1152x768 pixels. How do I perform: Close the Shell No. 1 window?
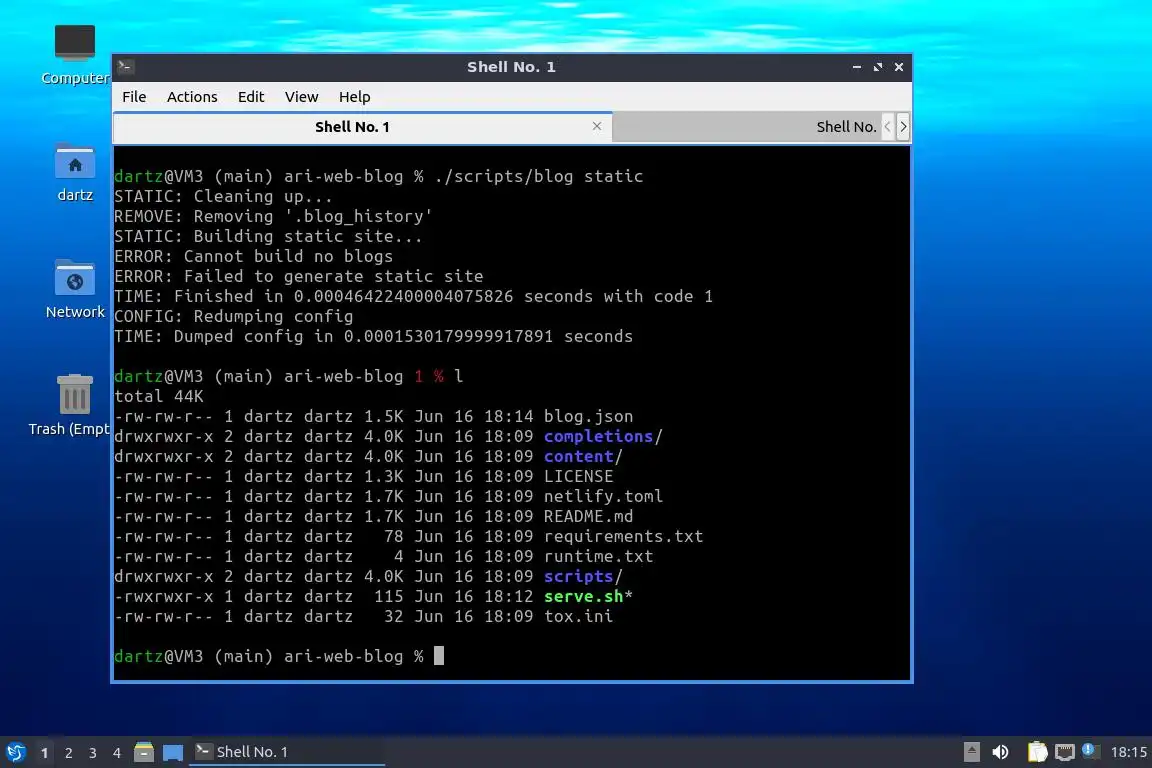click(x=899, y=67)
